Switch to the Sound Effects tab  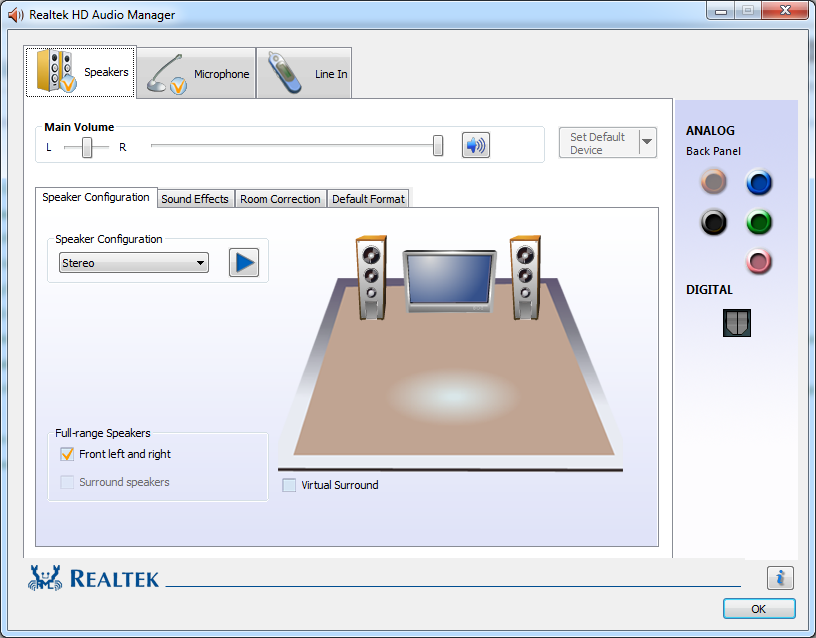click(x=195, y=198)
